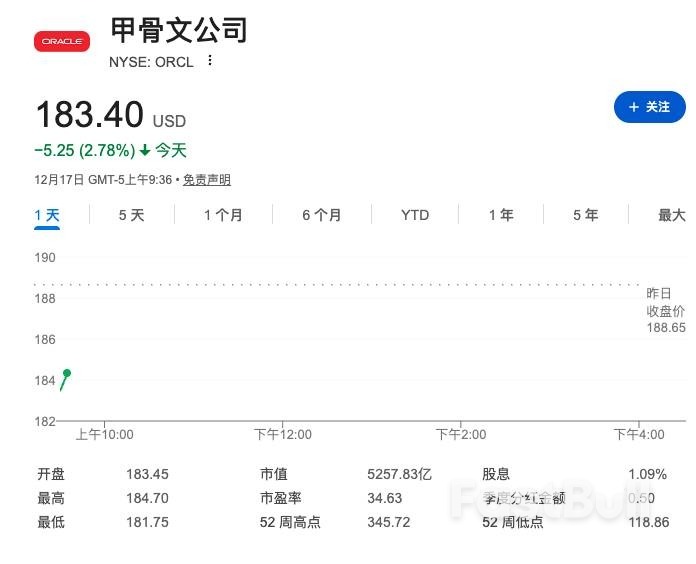Click the 市盈率 value 34.63
Image resolution: width=696 pixels, height=564 pixels.
pyautogui.click(x=385, y=498)
